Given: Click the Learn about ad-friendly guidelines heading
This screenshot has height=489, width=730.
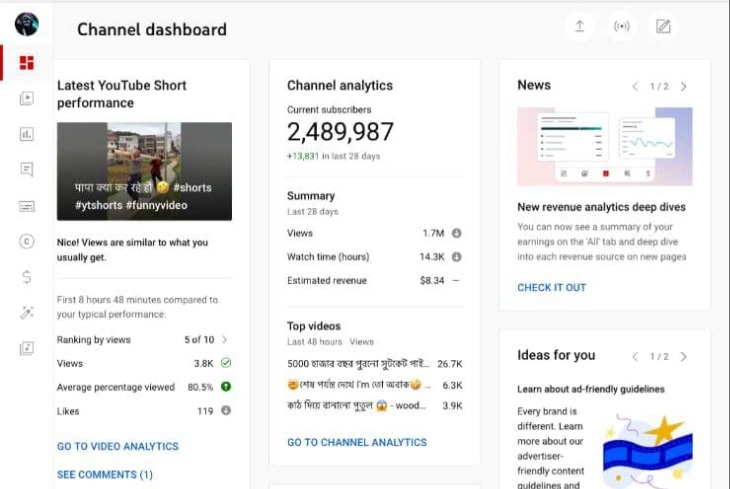Looking at the screenshot, I should [591, 389].
